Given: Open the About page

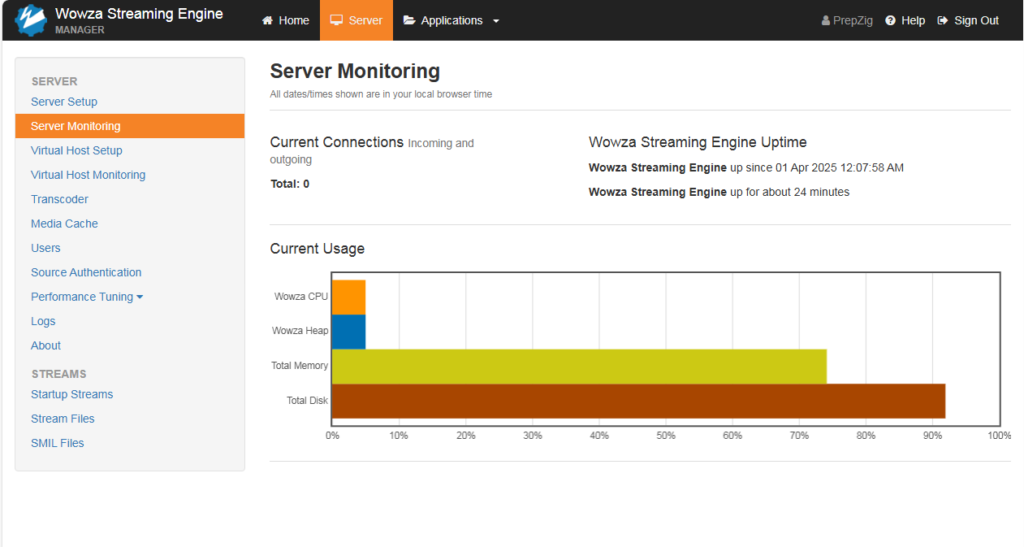Looking at the screenshot, I should click(46, 345).
